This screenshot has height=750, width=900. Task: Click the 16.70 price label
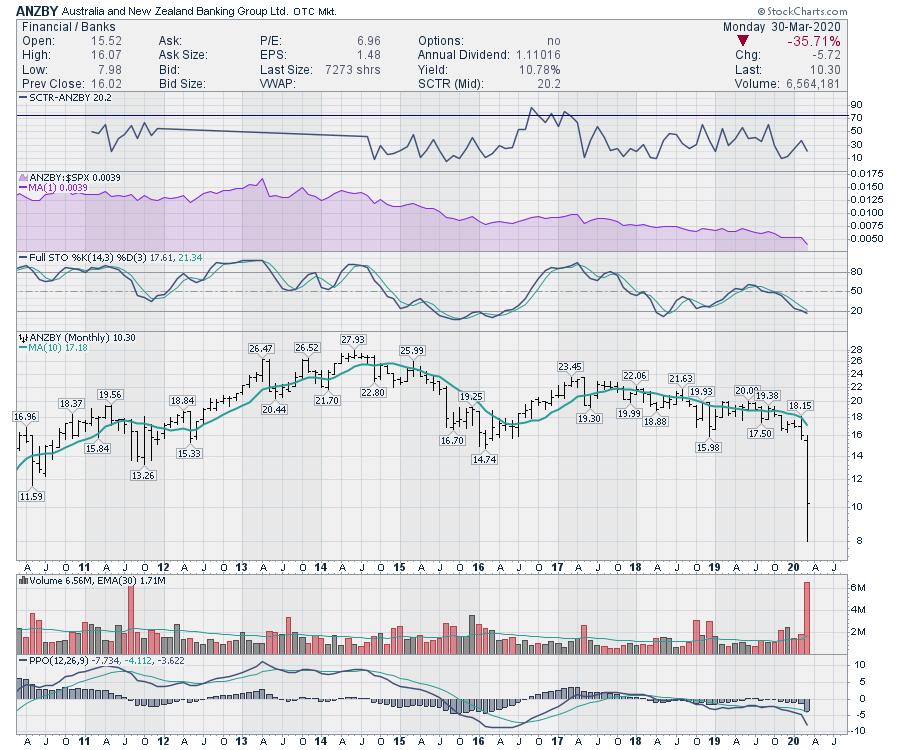point(452,441)
